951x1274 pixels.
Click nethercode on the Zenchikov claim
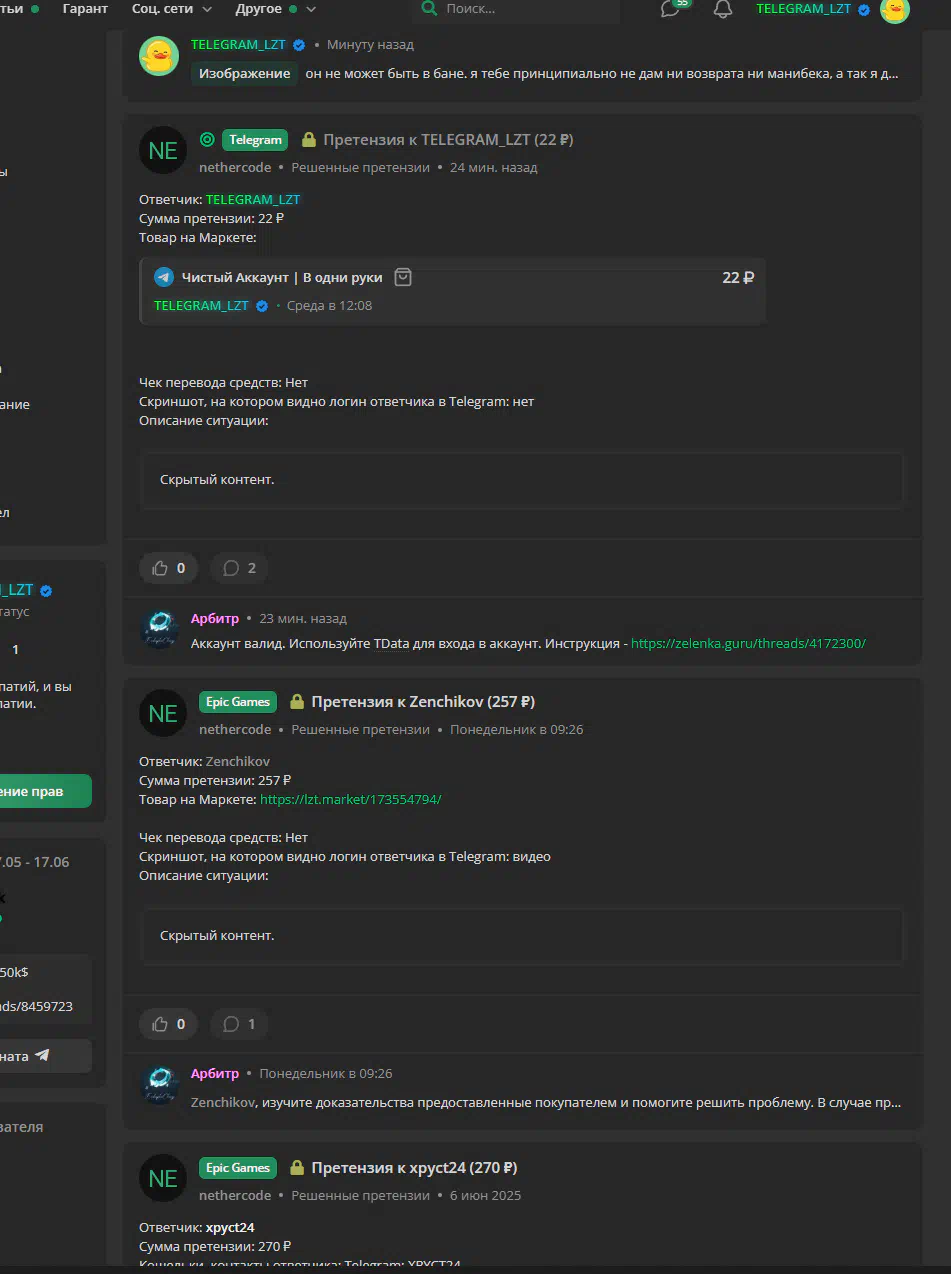[x=235, y=729]
